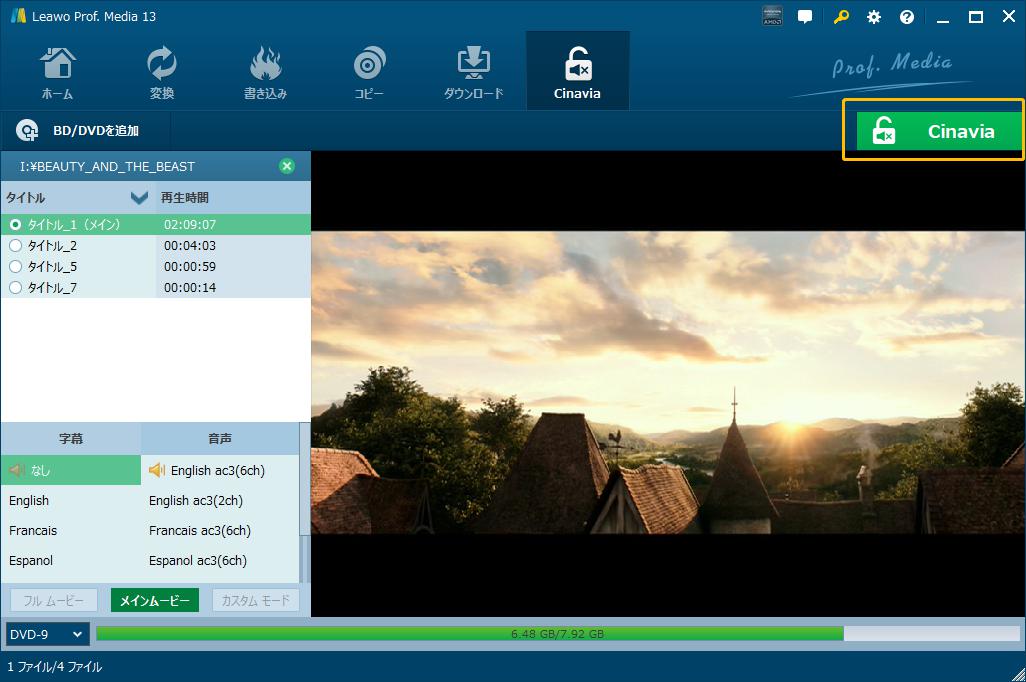The image size is (1026, 682).
Task: Click the 1 ファイル/4 ファイル status text
Action: 55,667
